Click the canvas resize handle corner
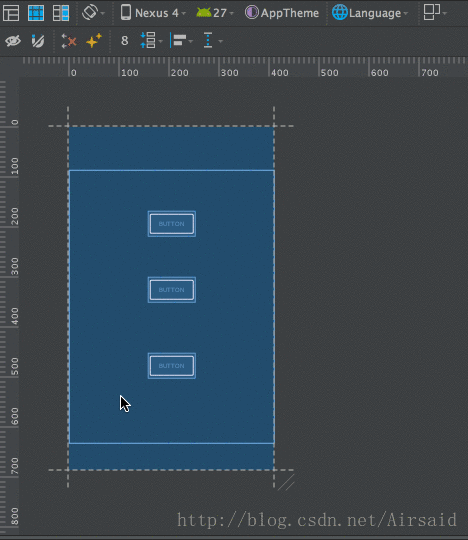 (286, 482)
